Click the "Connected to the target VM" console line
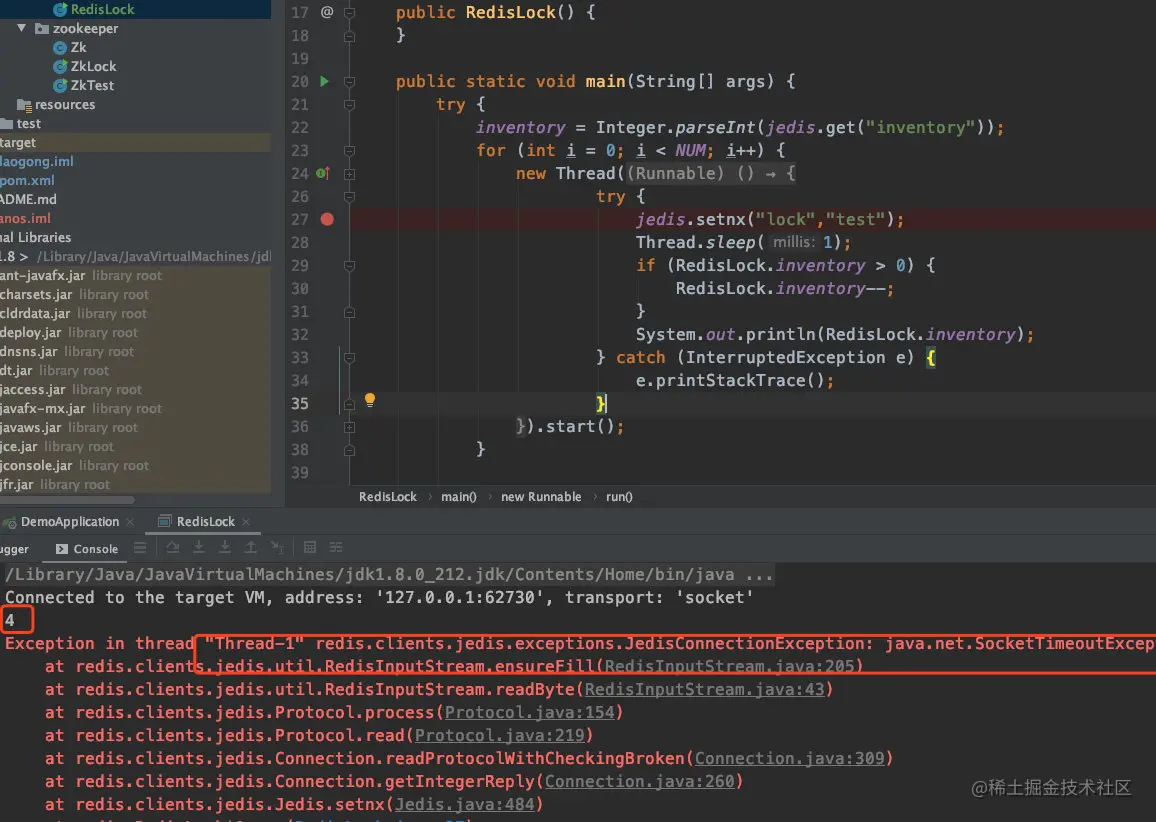Viewport: 1156px width, 822px height. point(379,597)
